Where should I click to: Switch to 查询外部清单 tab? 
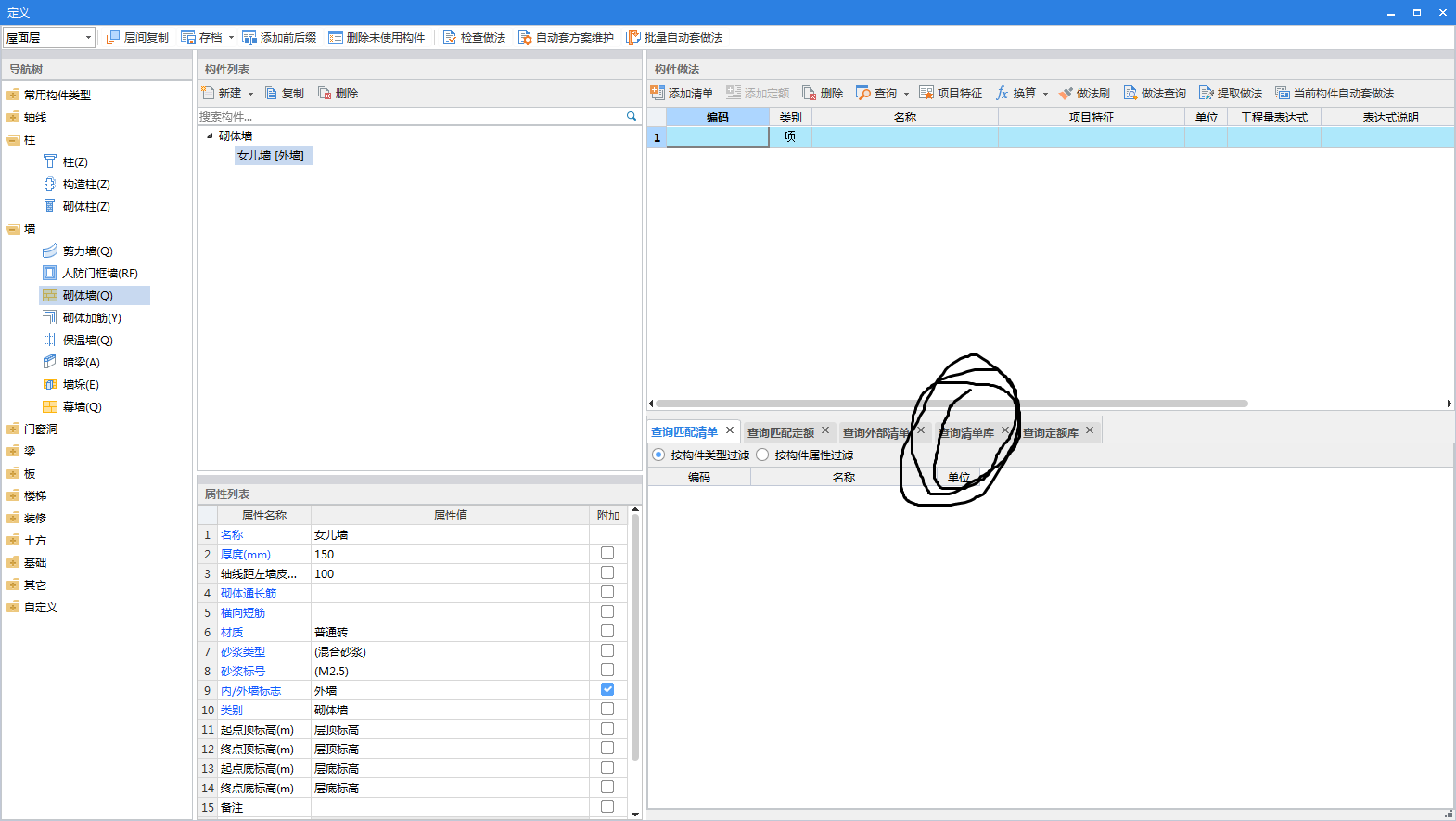[876, 433]
